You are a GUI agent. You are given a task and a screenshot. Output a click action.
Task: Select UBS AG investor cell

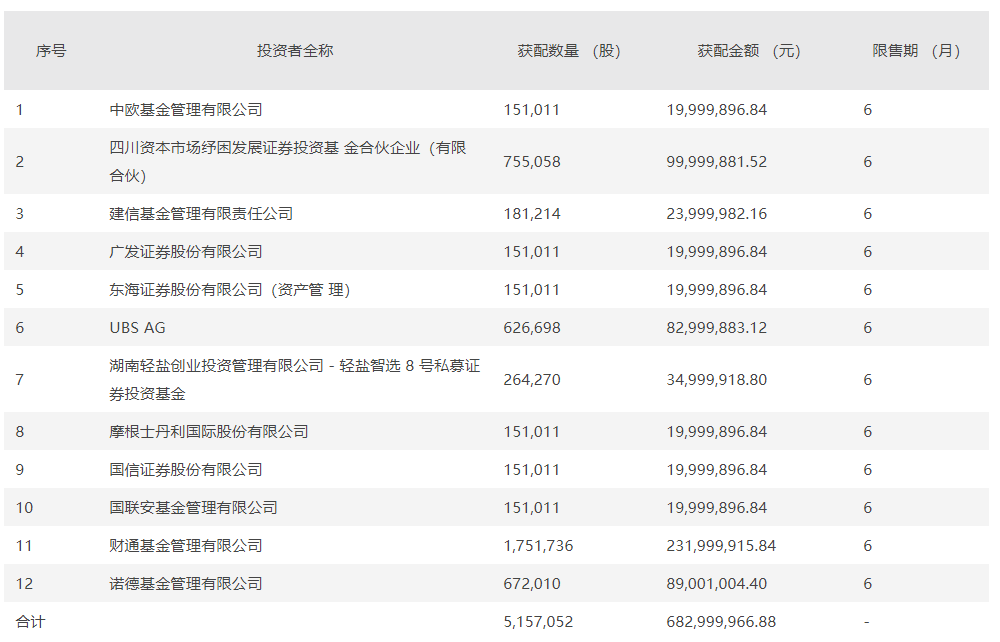click(x=137, y=328)
